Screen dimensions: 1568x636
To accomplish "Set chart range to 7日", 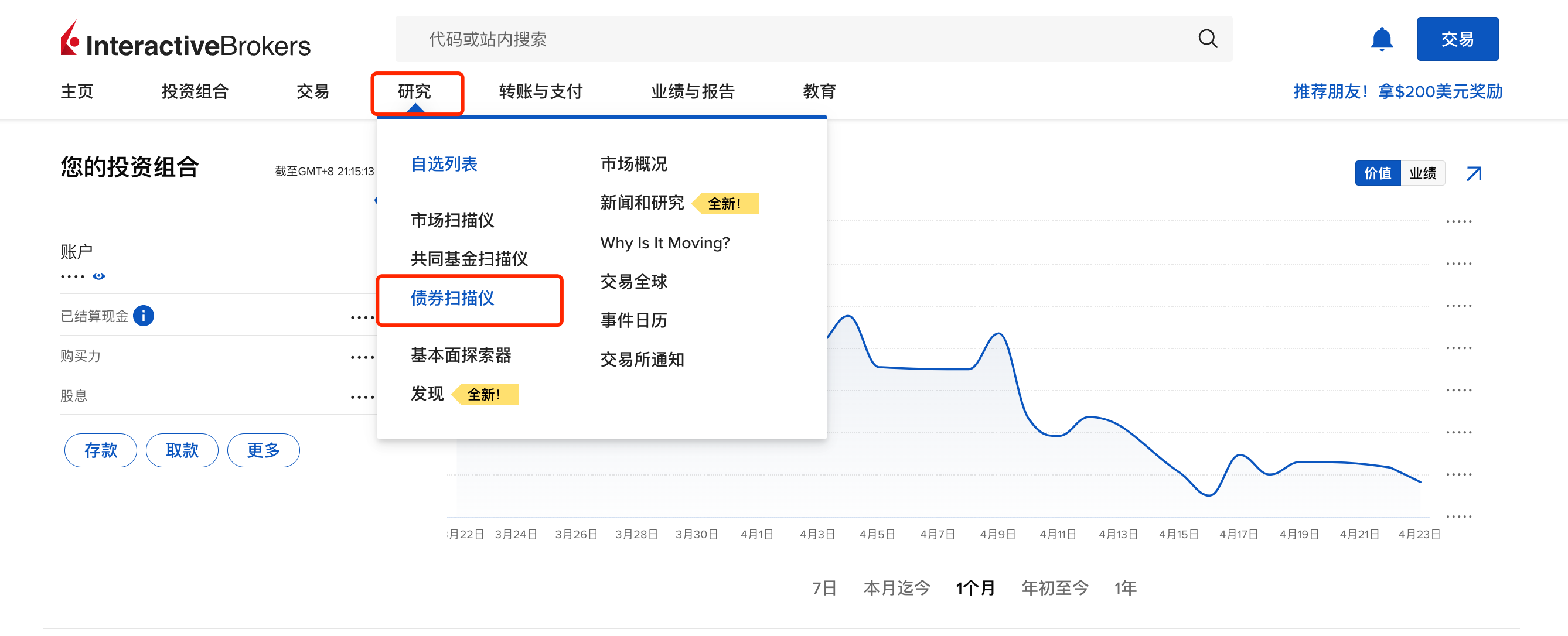I will pos(824,588).
